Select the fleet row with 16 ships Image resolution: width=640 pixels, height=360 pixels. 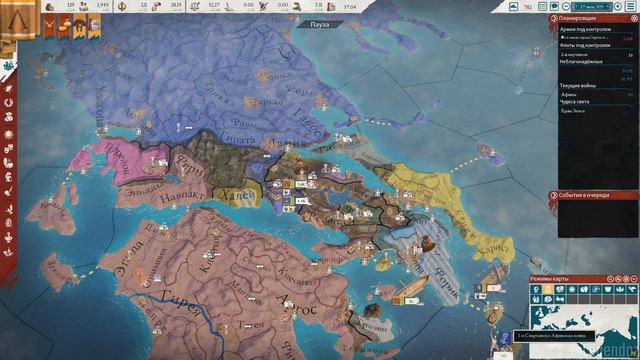(597, 54)
